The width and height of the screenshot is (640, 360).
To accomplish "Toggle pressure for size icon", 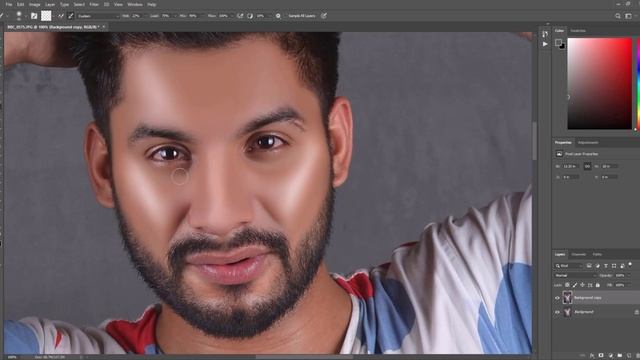I will (324, 16).
